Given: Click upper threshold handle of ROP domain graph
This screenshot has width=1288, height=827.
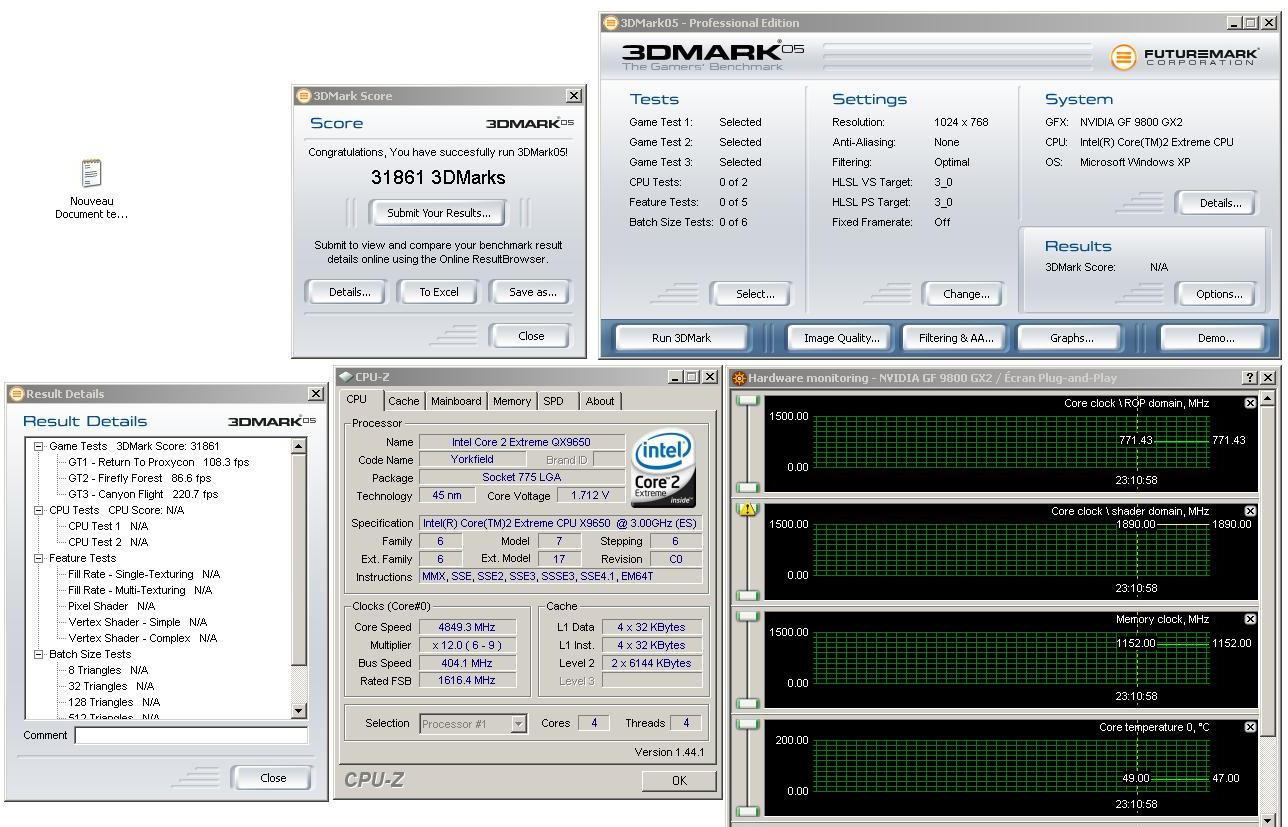Looking at the screenshot, I should click(748, 400).
